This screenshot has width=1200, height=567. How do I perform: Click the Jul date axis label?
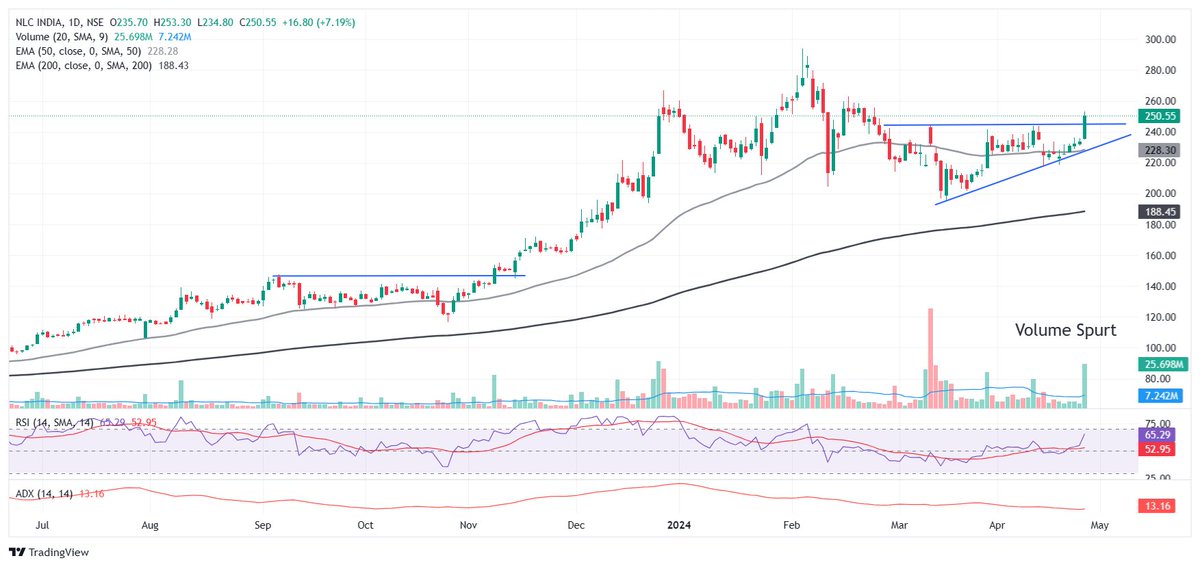click(x=43, y=525)
